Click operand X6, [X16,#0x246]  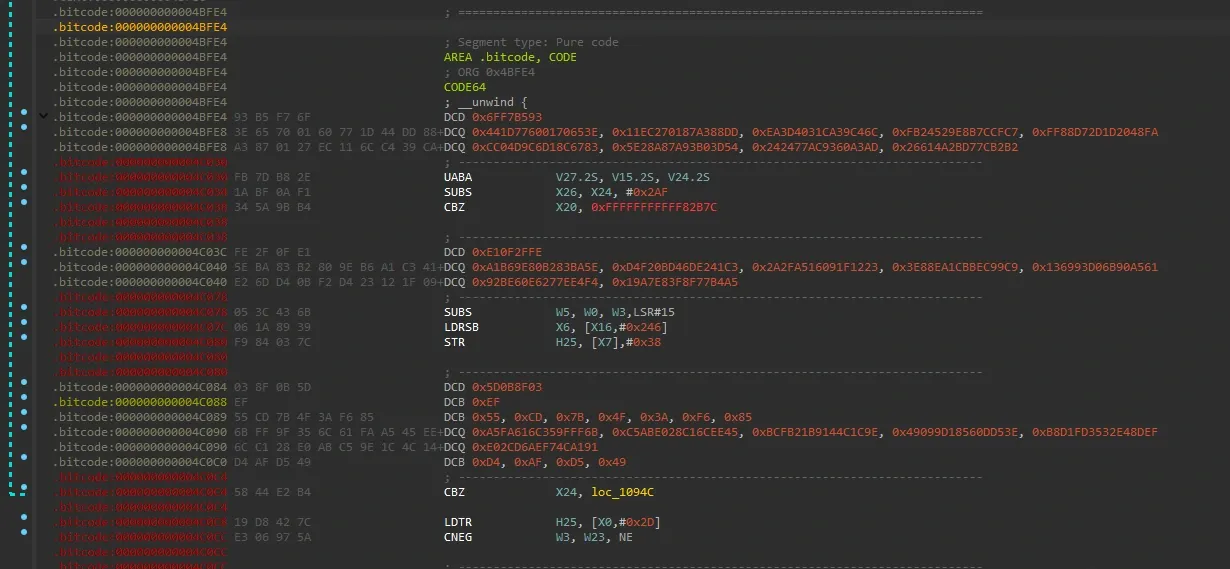(611, 327)
